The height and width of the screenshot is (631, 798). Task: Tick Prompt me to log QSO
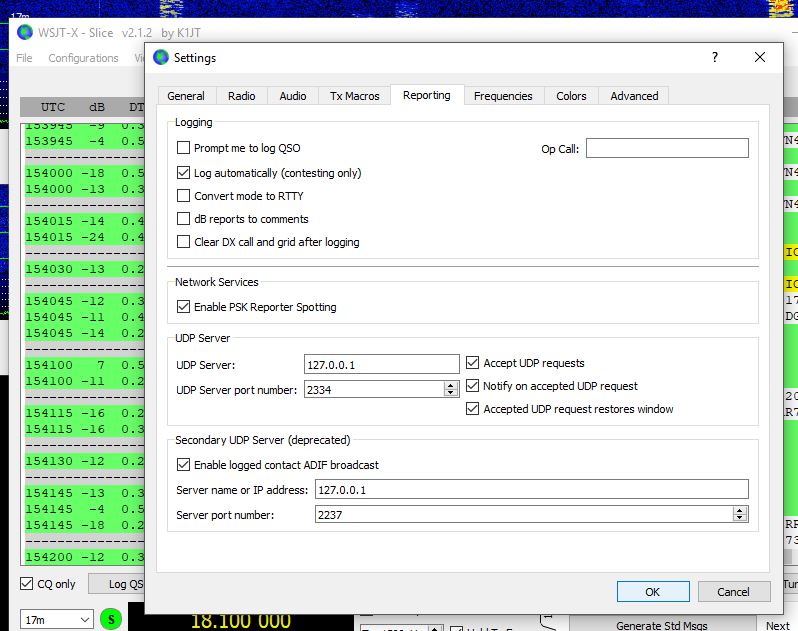tap(183, 148)
